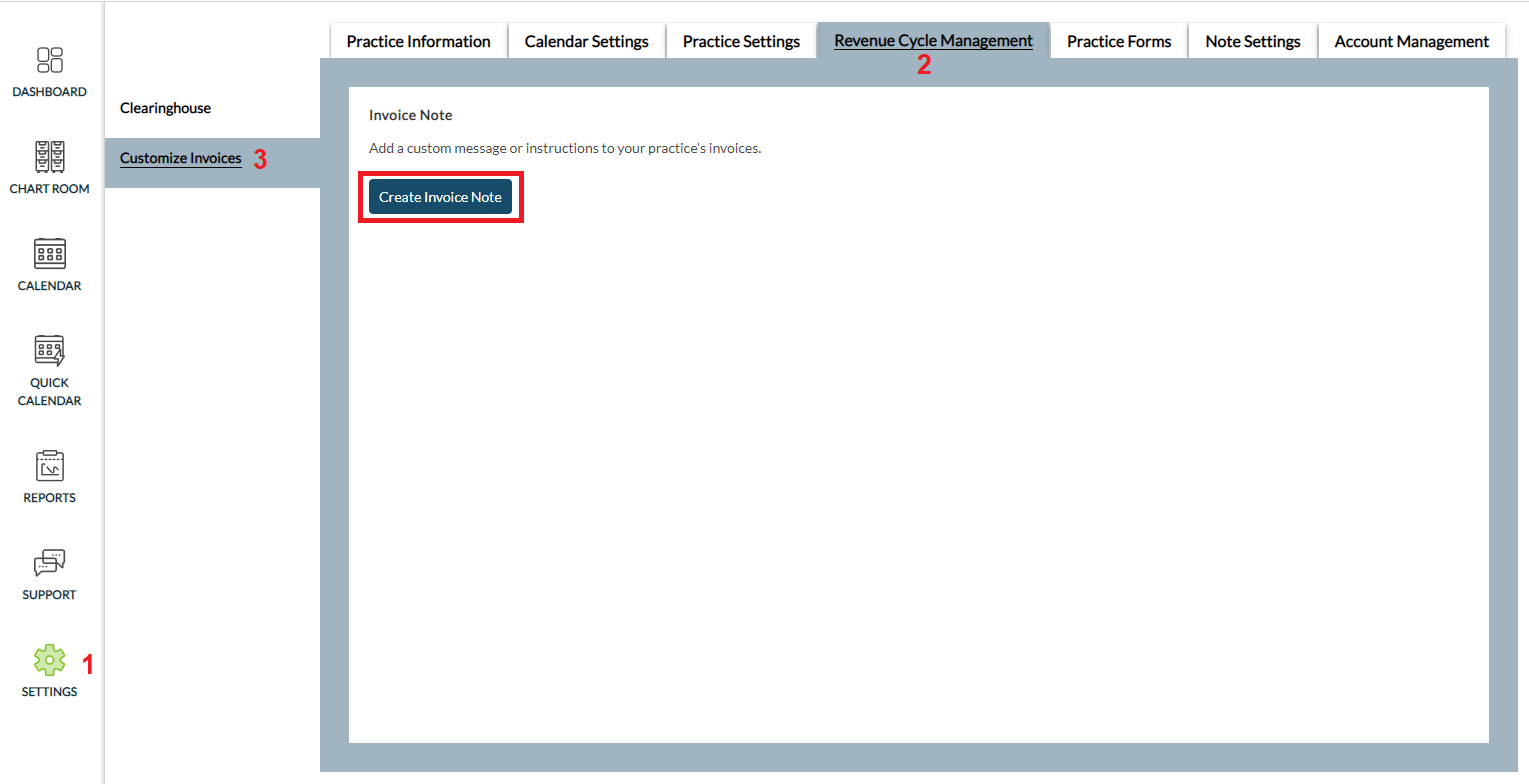
Task: Select the Revenue Cycle Management tab
Action: [933, 41]
